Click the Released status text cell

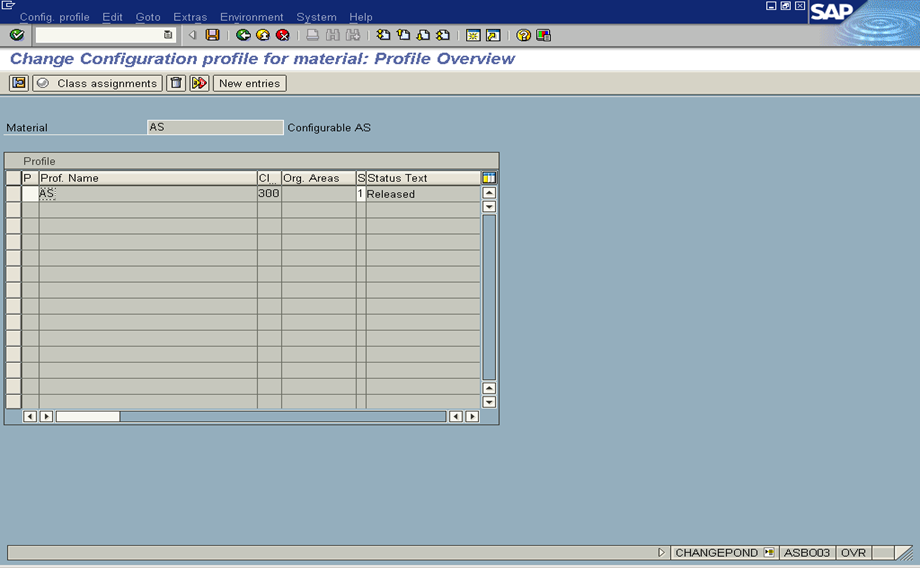423,194
